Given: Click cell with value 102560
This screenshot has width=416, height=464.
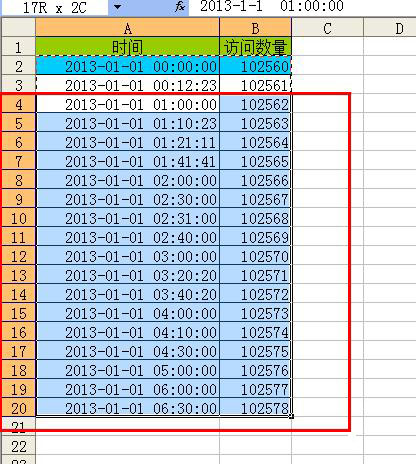Looking at the screenshot, I should tap(255, 66).
